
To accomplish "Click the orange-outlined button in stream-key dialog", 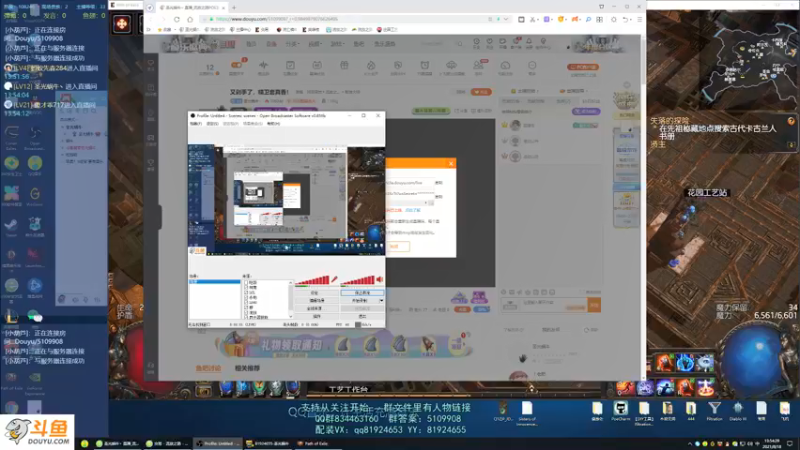I will 397,246.
